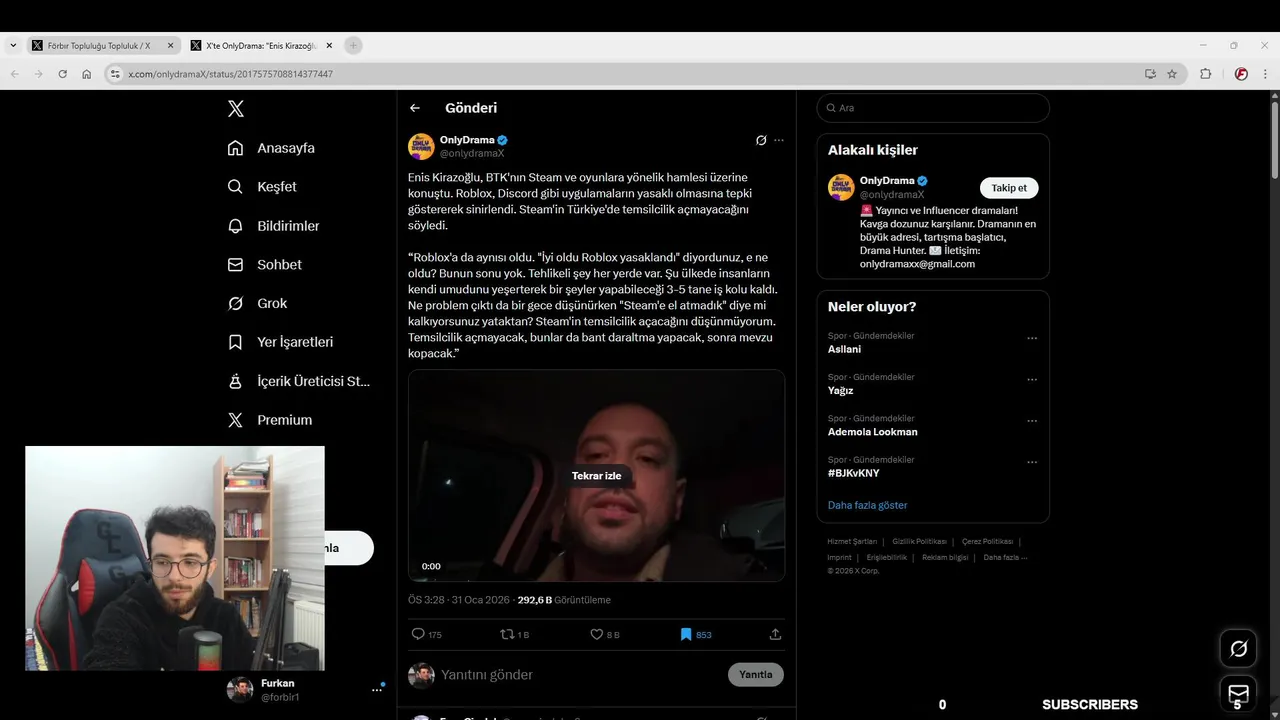Expand Daha fazla footer options
1280x720 pixels.
tap(1005, 558)
